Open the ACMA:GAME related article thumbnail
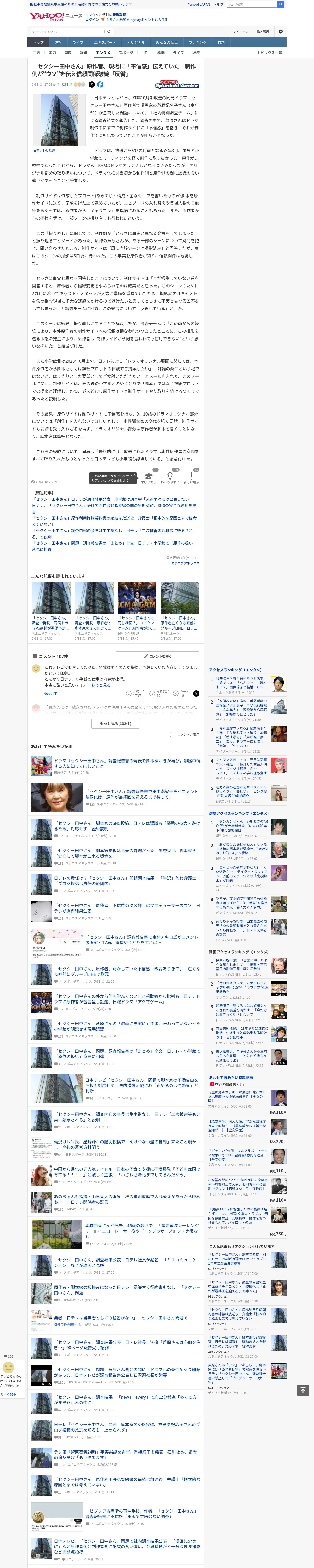 pos(137,598)
